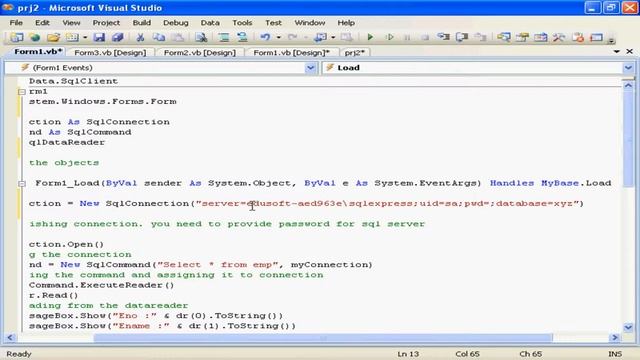Screen dimensions: 640x360
Task: Open the Toolbox hammer-and-wrench icon
Action: coord(559,38)
